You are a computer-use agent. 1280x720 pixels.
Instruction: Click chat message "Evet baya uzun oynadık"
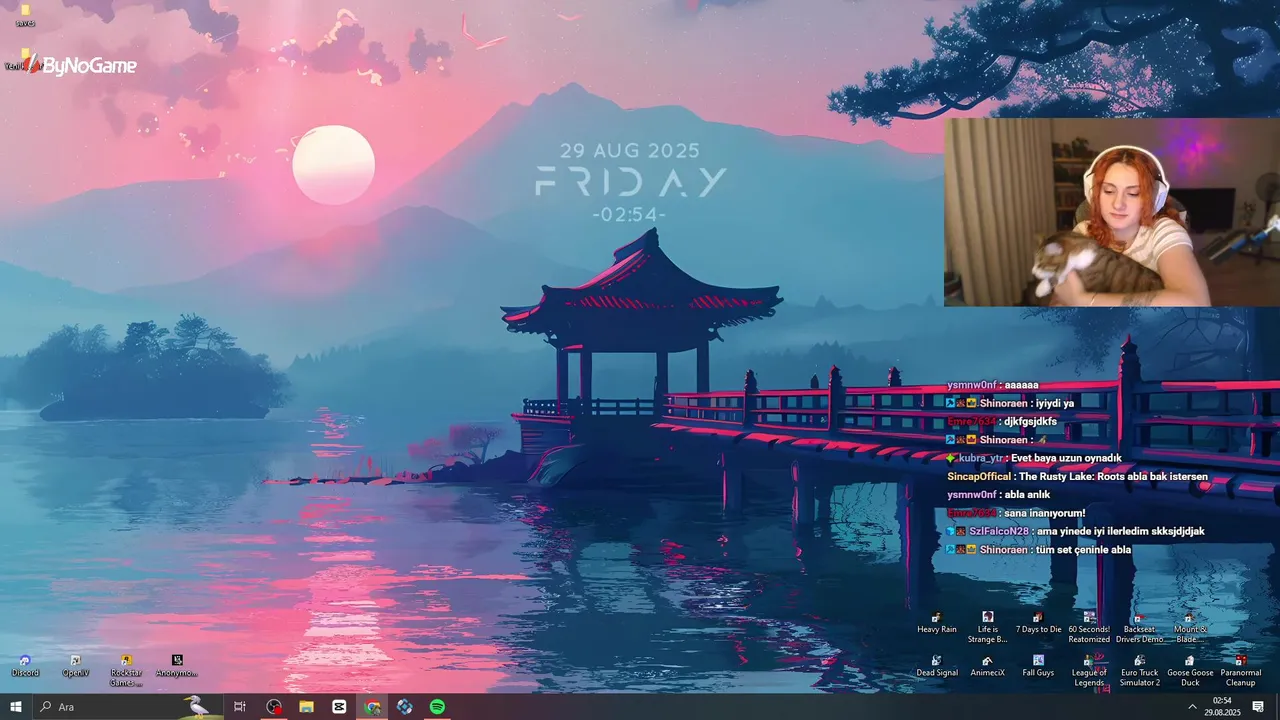[1066, 458]
